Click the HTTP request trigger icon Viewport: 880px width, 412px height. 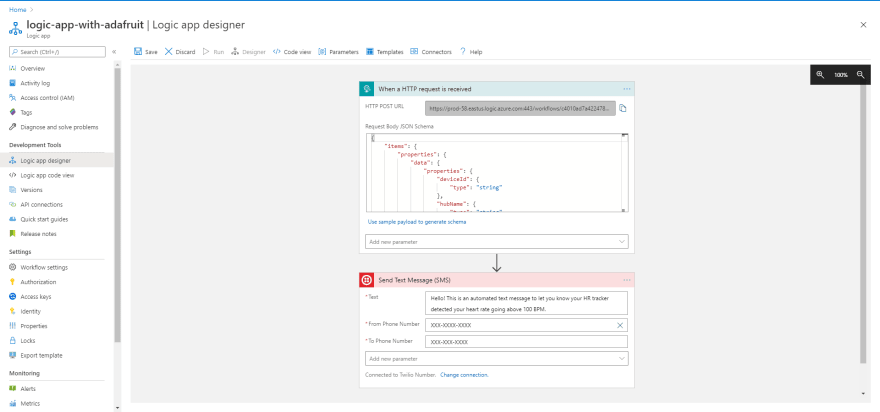[366, 89]
